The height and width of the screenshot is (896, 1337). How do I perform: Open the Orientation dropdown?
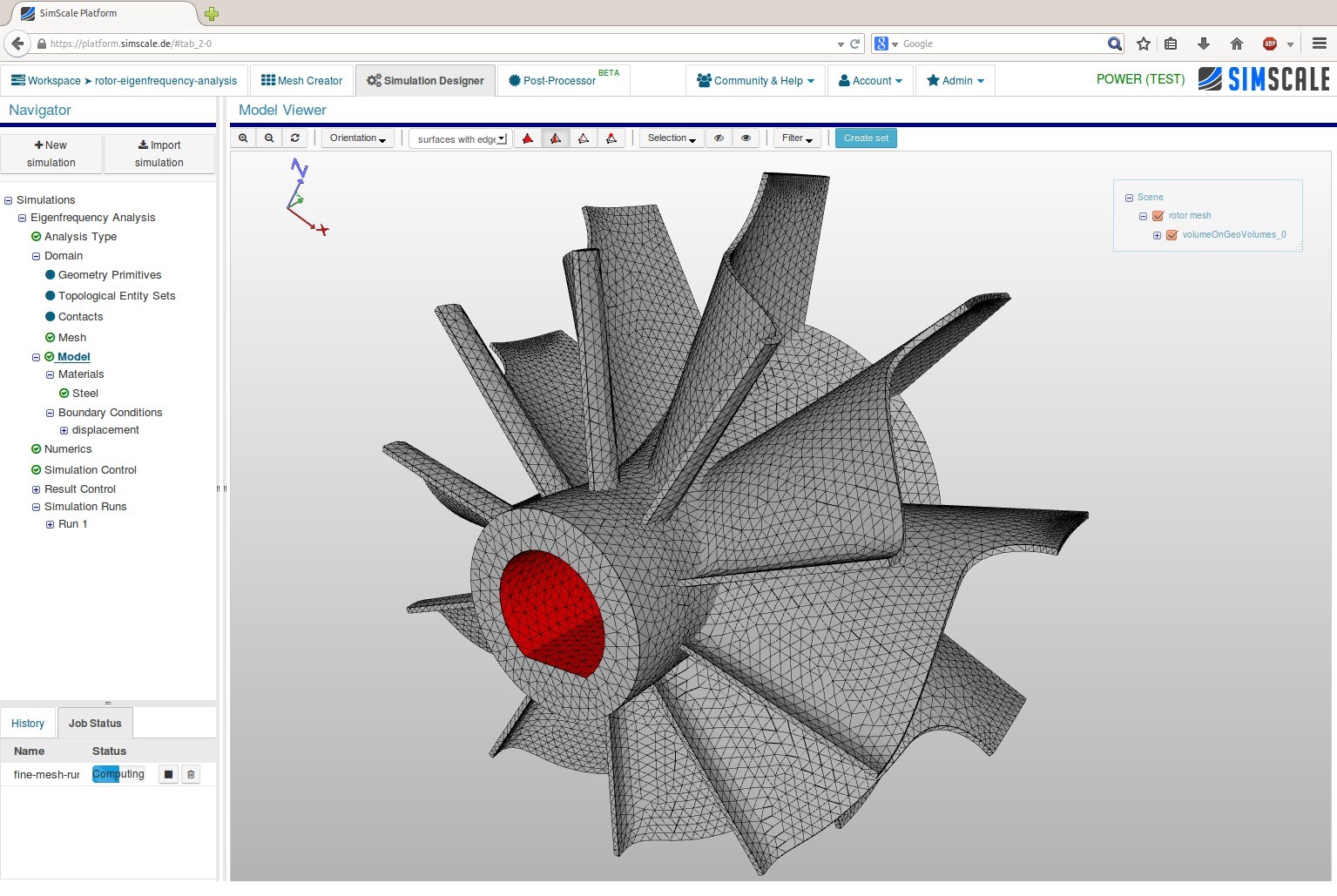point(357,138)
